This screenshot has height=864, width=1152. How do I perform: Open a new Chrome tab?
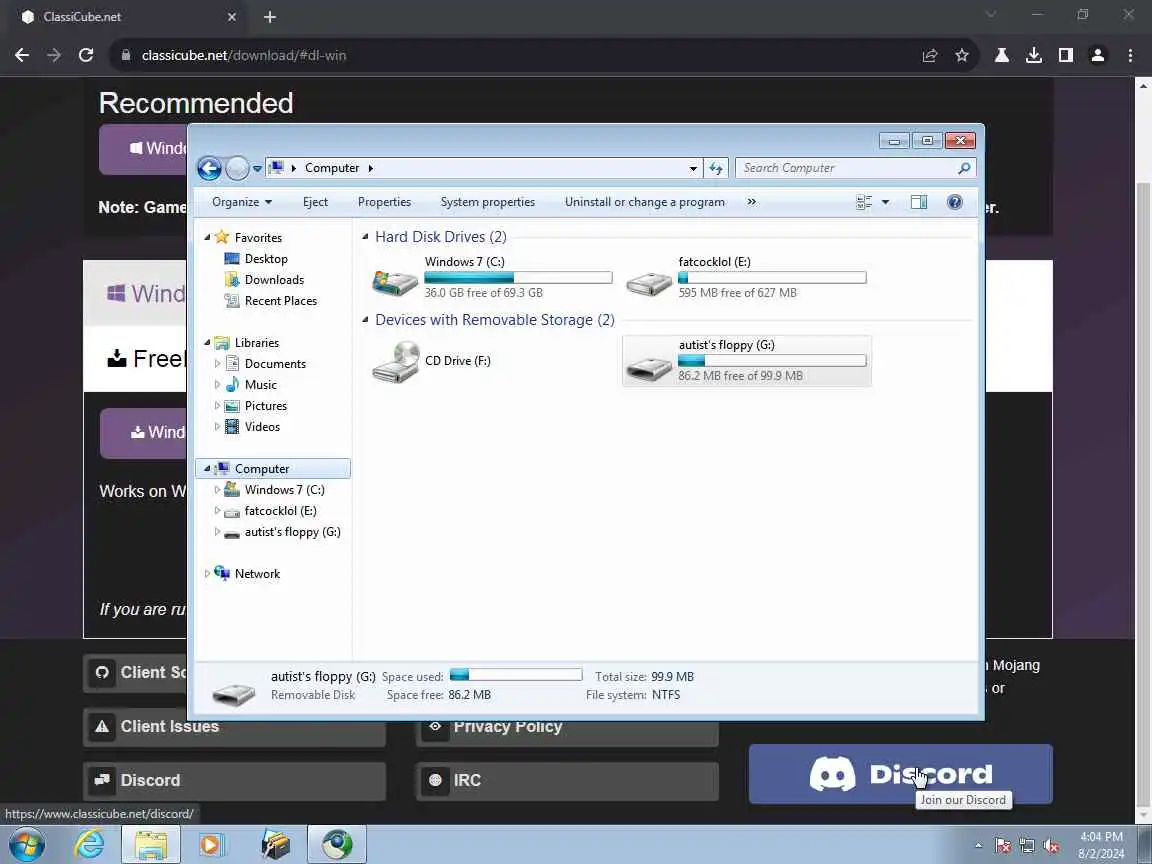pyautogui.click(x=270, y=17)
